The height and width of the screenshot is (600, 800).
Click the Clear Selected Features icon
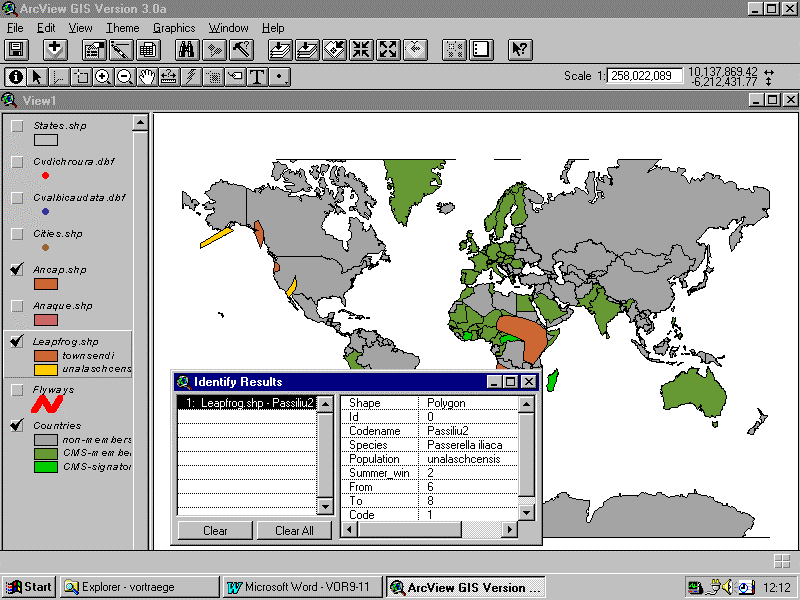click(x=481, y=49)
